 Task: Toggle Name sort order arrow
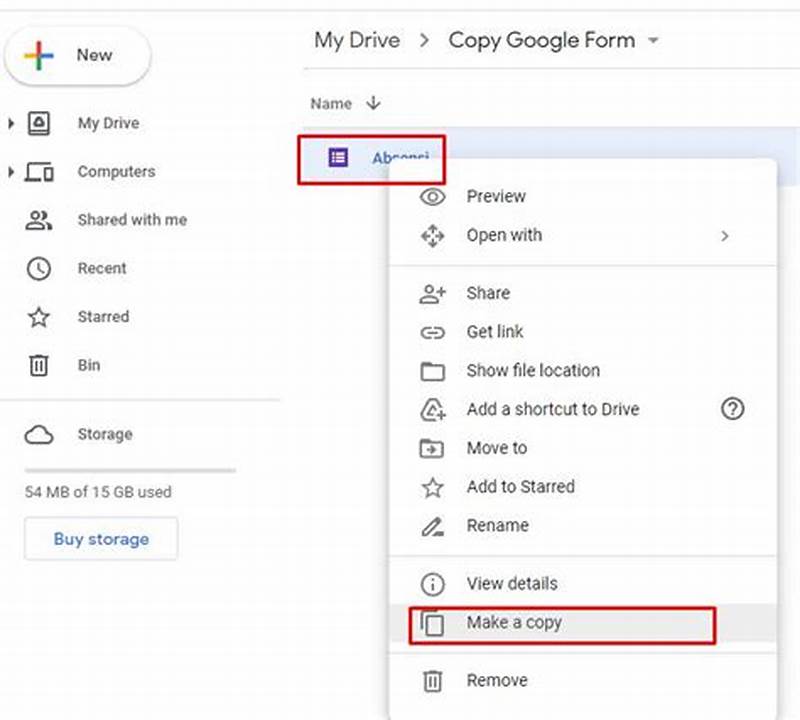pyautogui.click(x=374, y=103)
